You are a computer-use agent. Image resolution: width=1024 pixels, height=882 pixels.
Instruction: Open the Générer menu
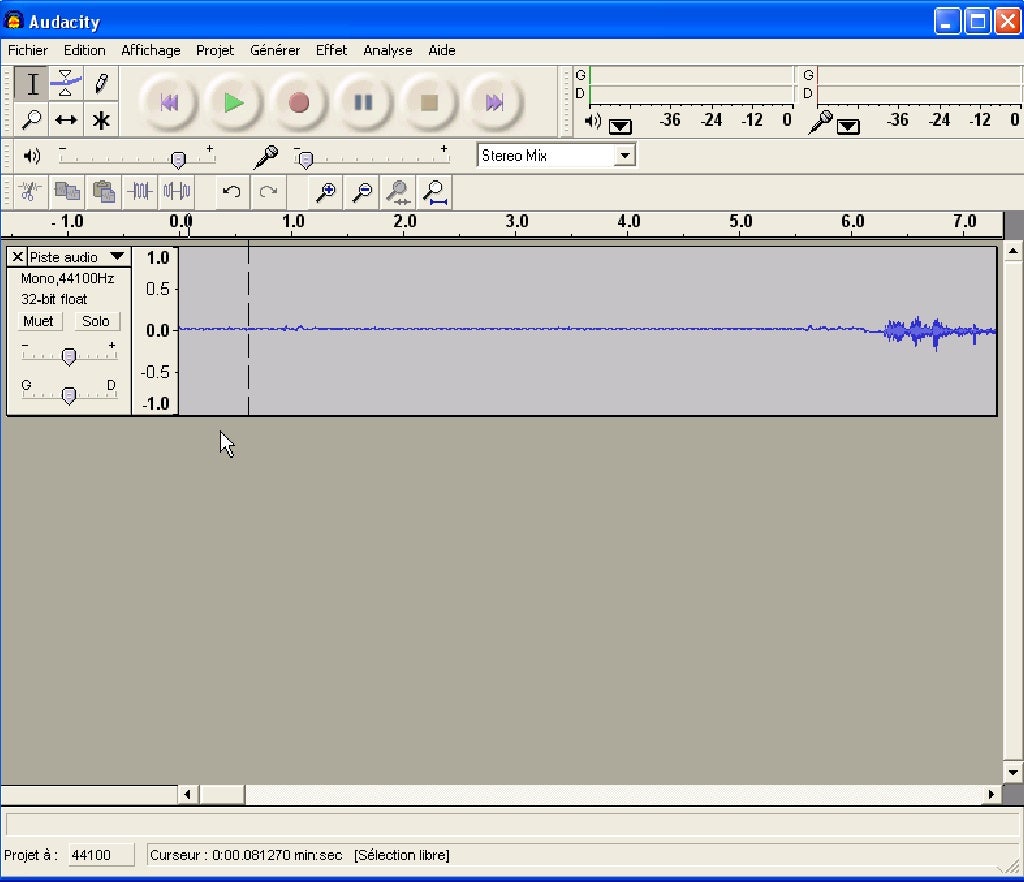275,50
